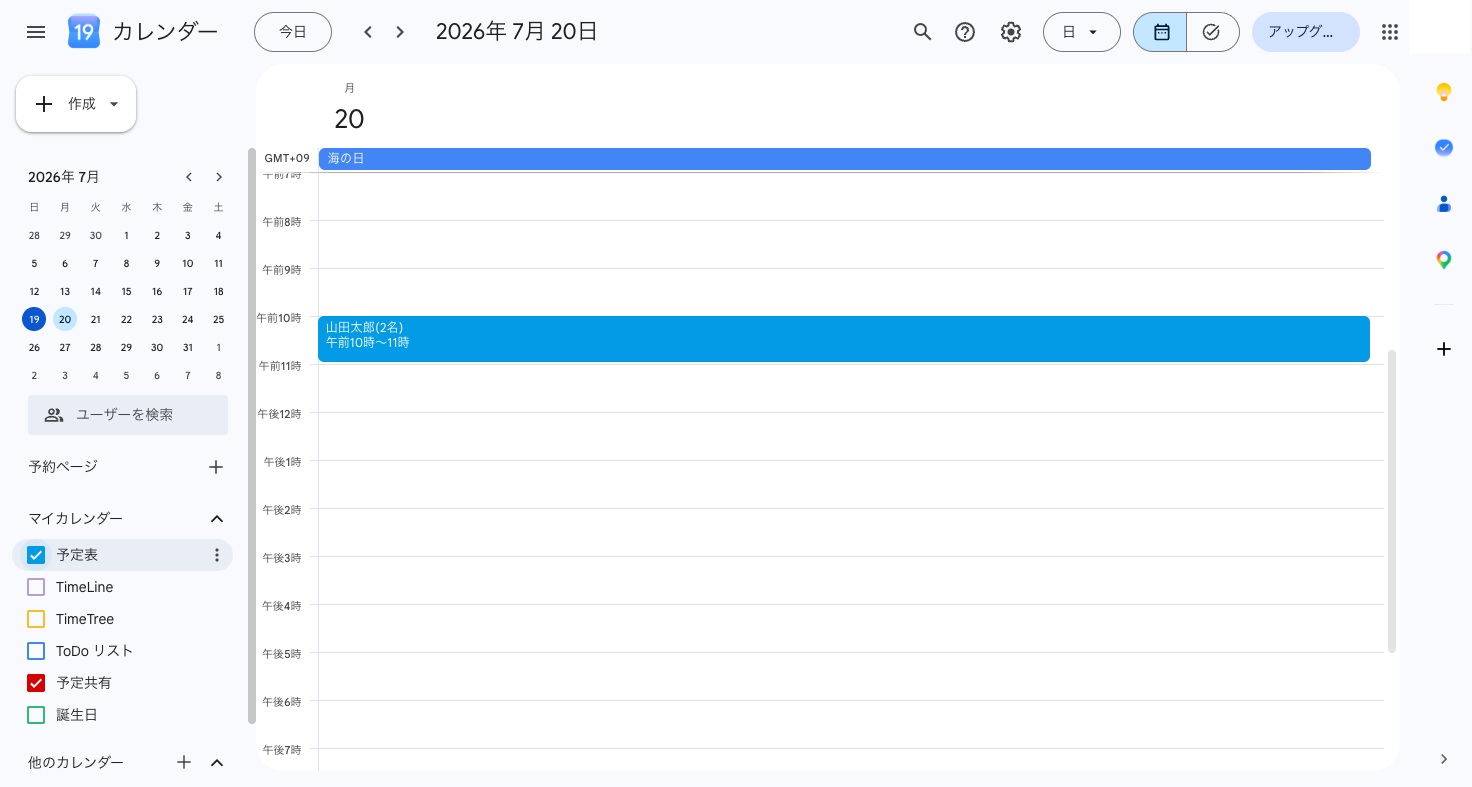Go to next month in mini calendar

click(219, 177)
